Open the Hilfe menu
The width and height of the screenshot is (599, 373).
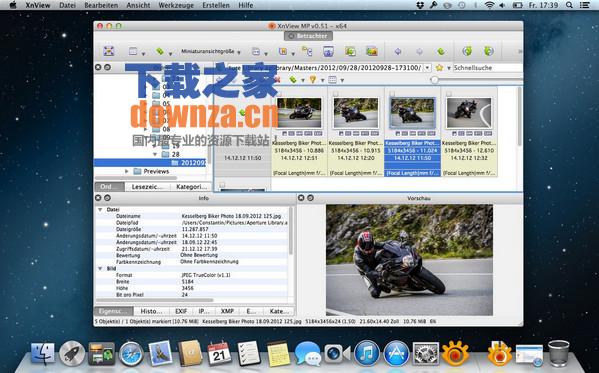245,5
